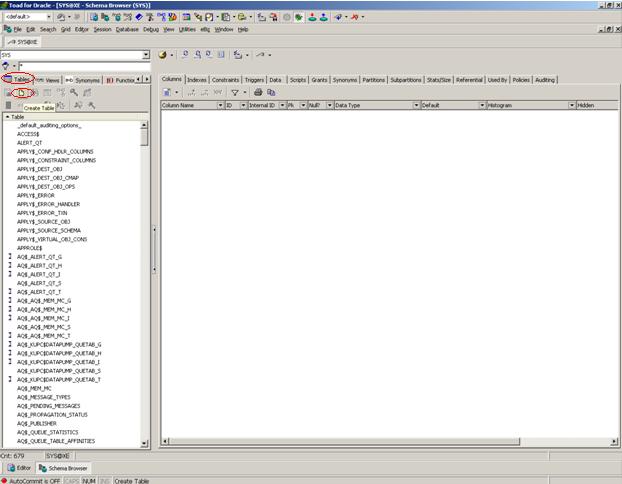The height and width of the screenshot is (484, 622).
Task: Open the Column Name header dropdown arrow
Action: point(220,105)
